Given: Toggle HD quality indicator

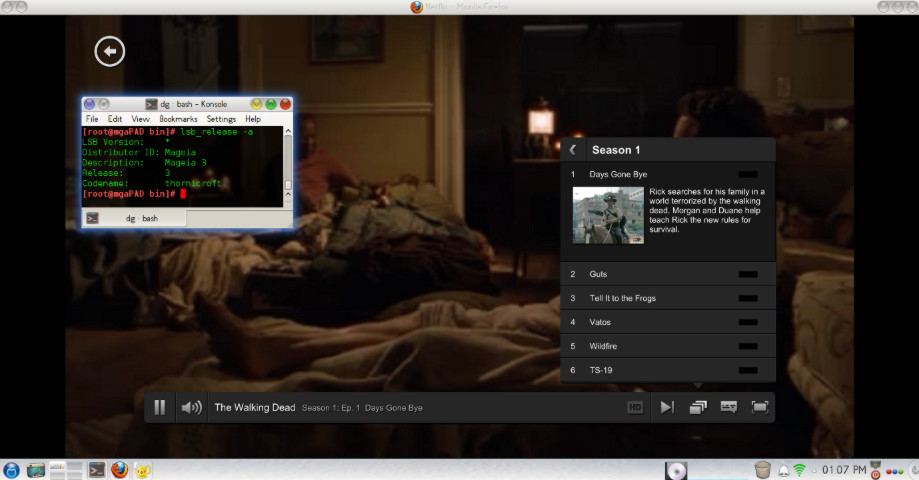Looking at the screenshot, I should coord(635,407).
